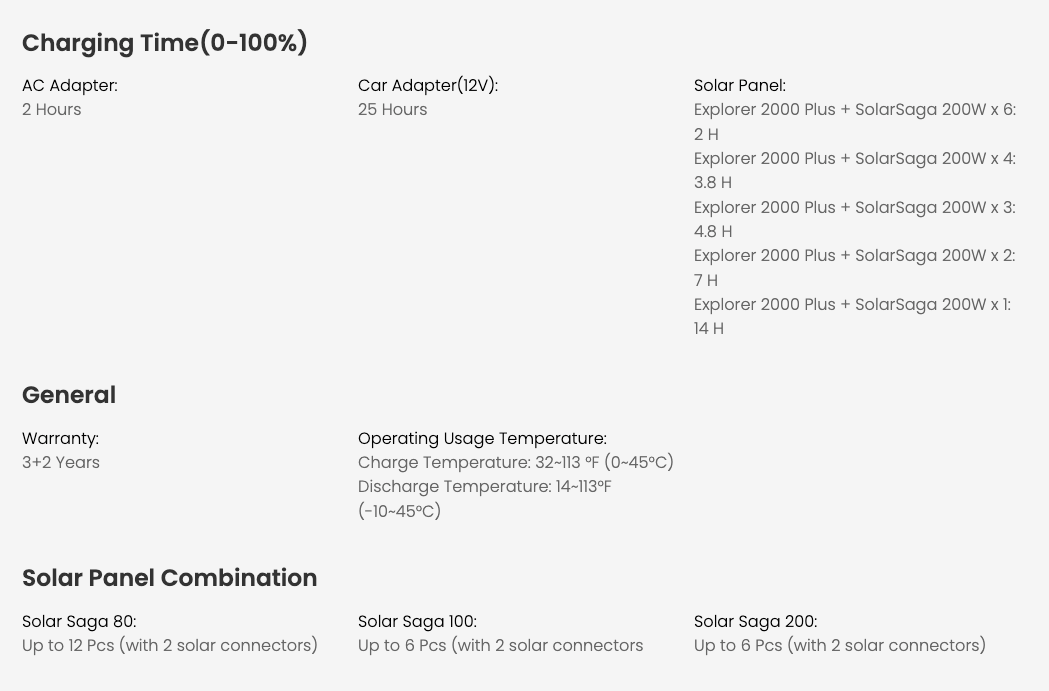Select the Car Adapter(12V) label
The width and height of the screenshot is (1049, 691).
tap(428, 86)
